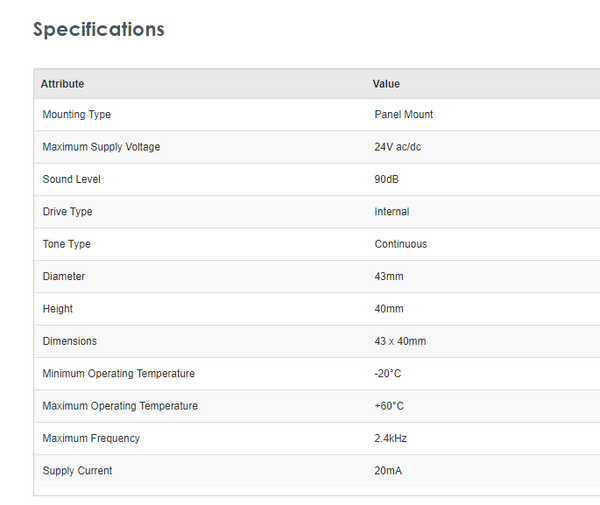600x505 pixels.
Task: Click the 90dB value cell
Action: (x=387, y=179)
